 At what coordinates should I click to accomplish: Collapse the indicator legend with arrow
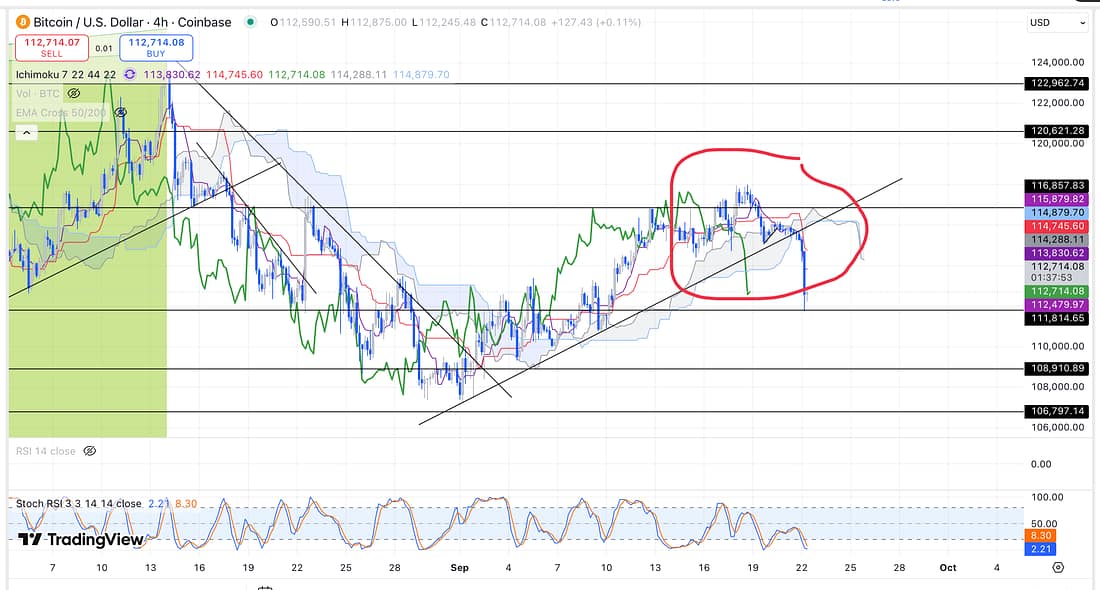click(26, 132)
